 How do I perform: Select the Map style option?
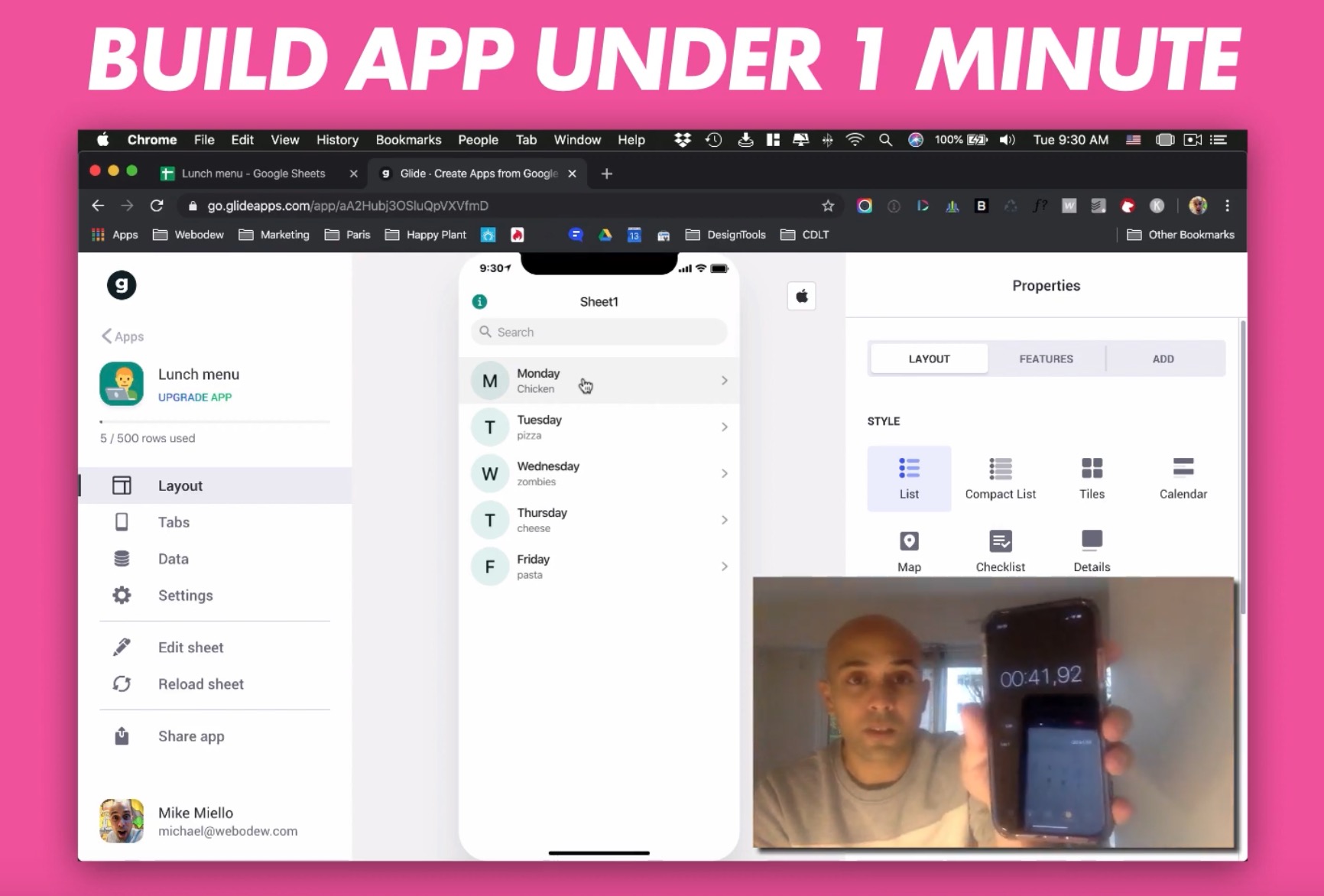(909, 549)
